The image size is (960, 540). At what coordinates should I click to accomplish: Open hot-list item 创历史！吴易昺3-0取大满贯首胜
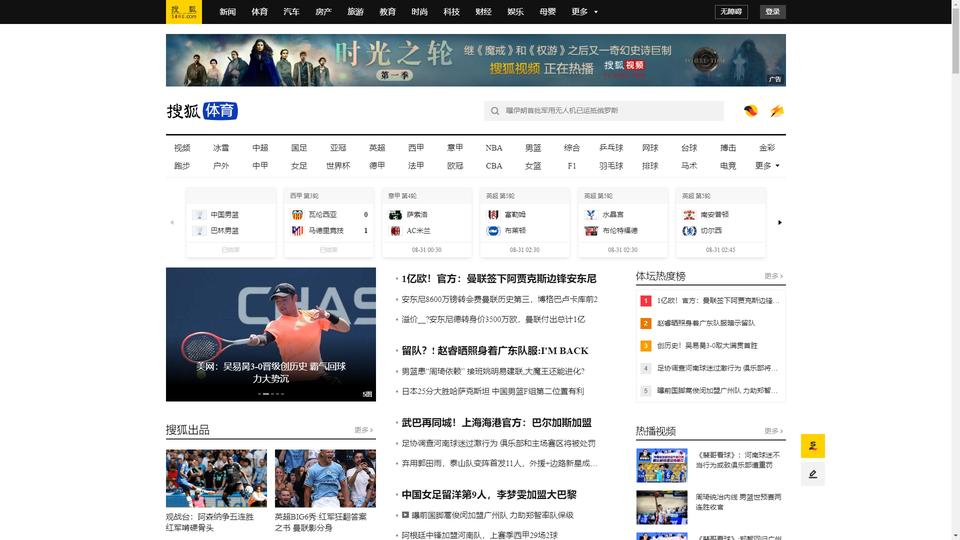[707, 346]
